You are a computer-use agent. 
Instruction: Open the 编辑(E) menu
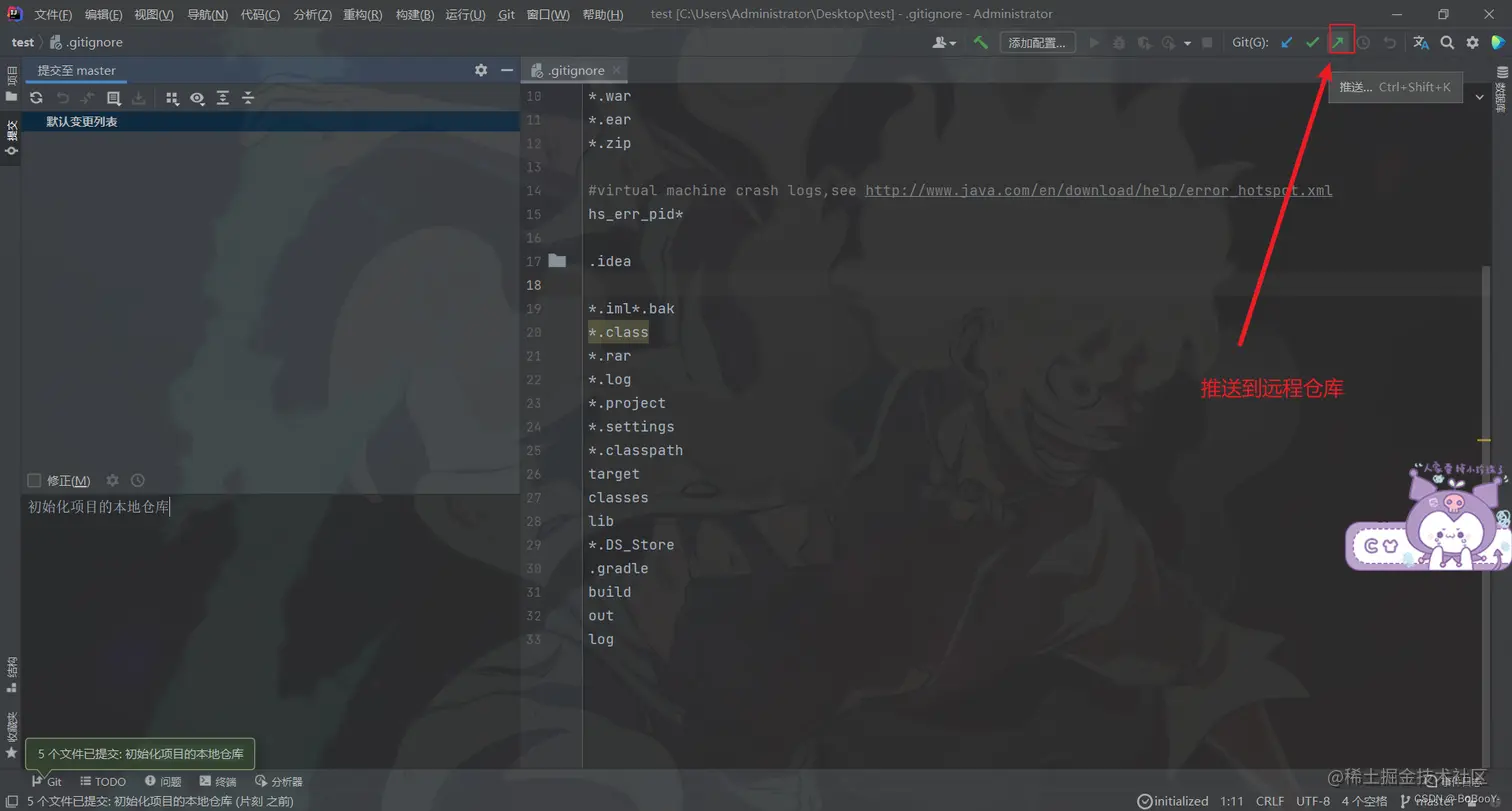click(x=103, y=15)
